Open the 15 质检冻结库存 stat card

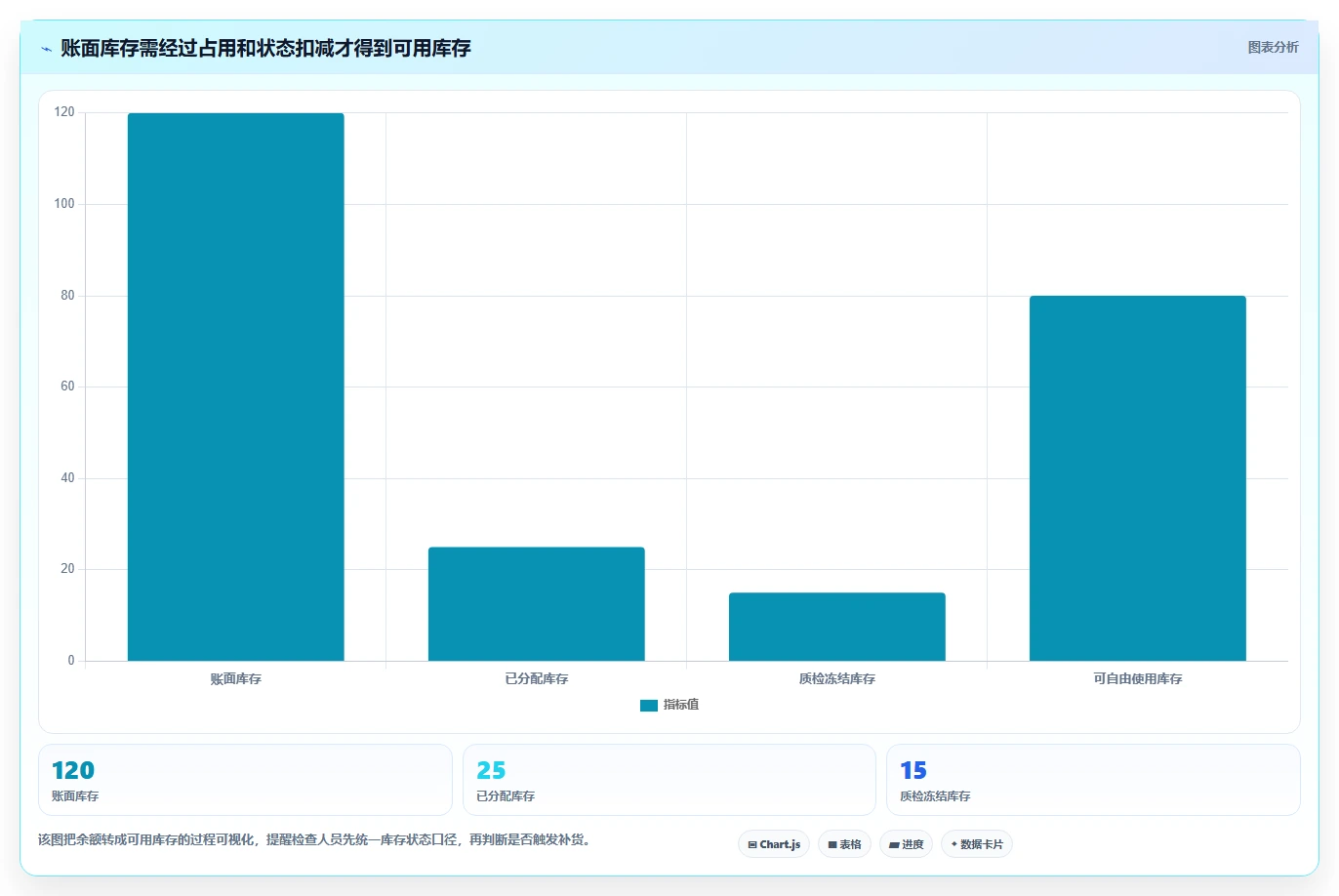1093,780
